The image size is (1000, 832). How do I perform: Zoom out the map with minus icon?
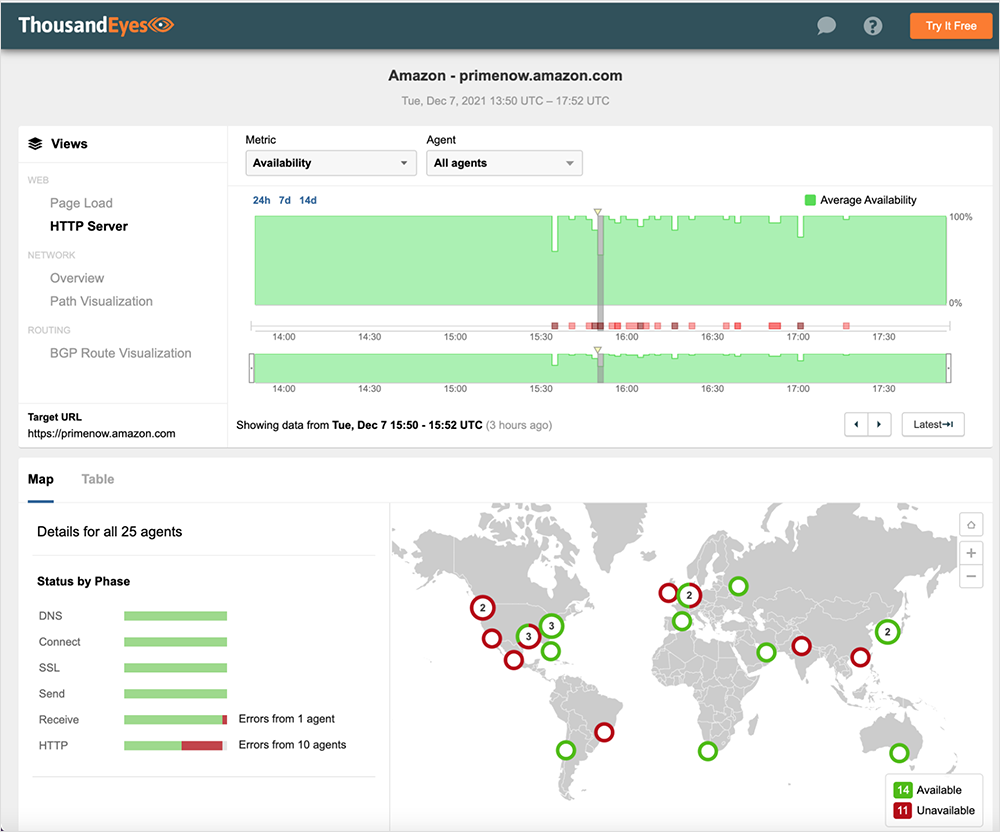[970, 576]
